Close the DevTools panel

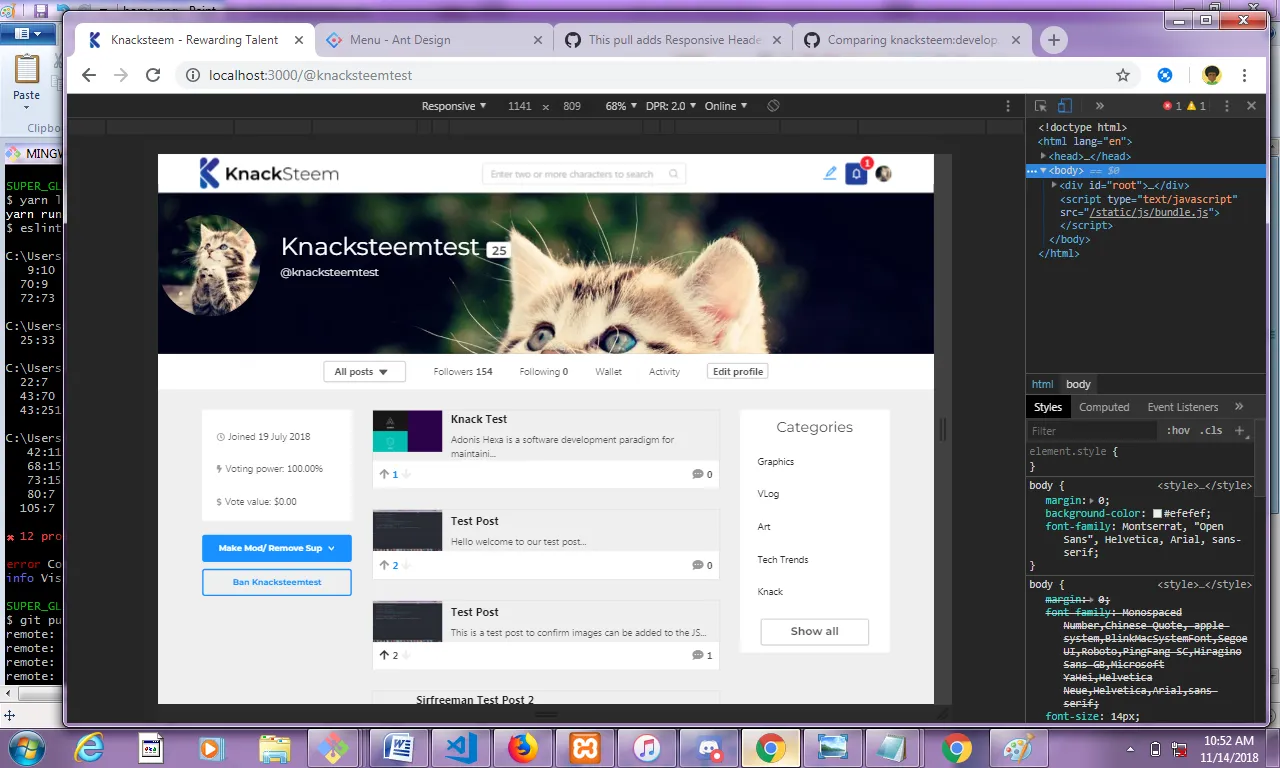pyautogui.click(x=1251, y=105)
